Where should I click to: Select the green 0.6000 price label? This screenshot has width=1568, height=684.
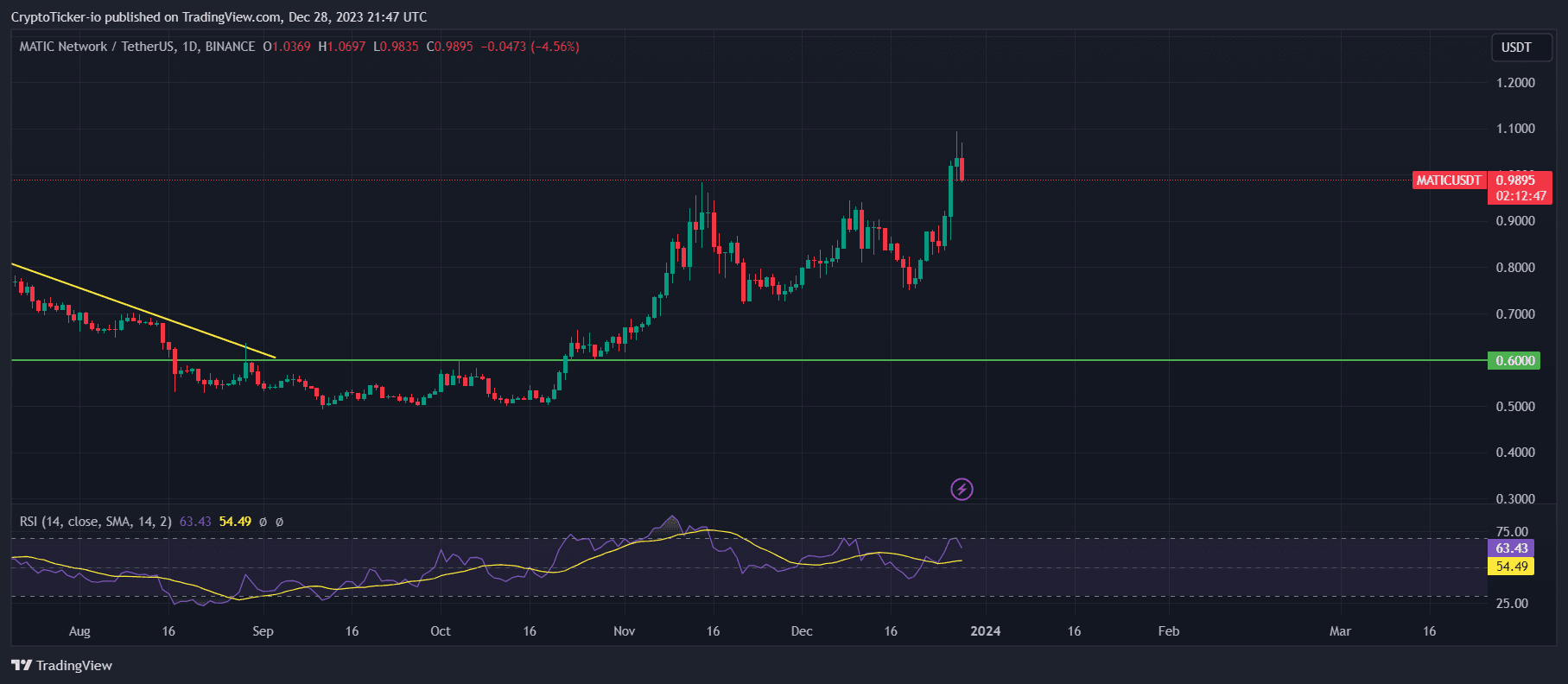(1514, 361)
